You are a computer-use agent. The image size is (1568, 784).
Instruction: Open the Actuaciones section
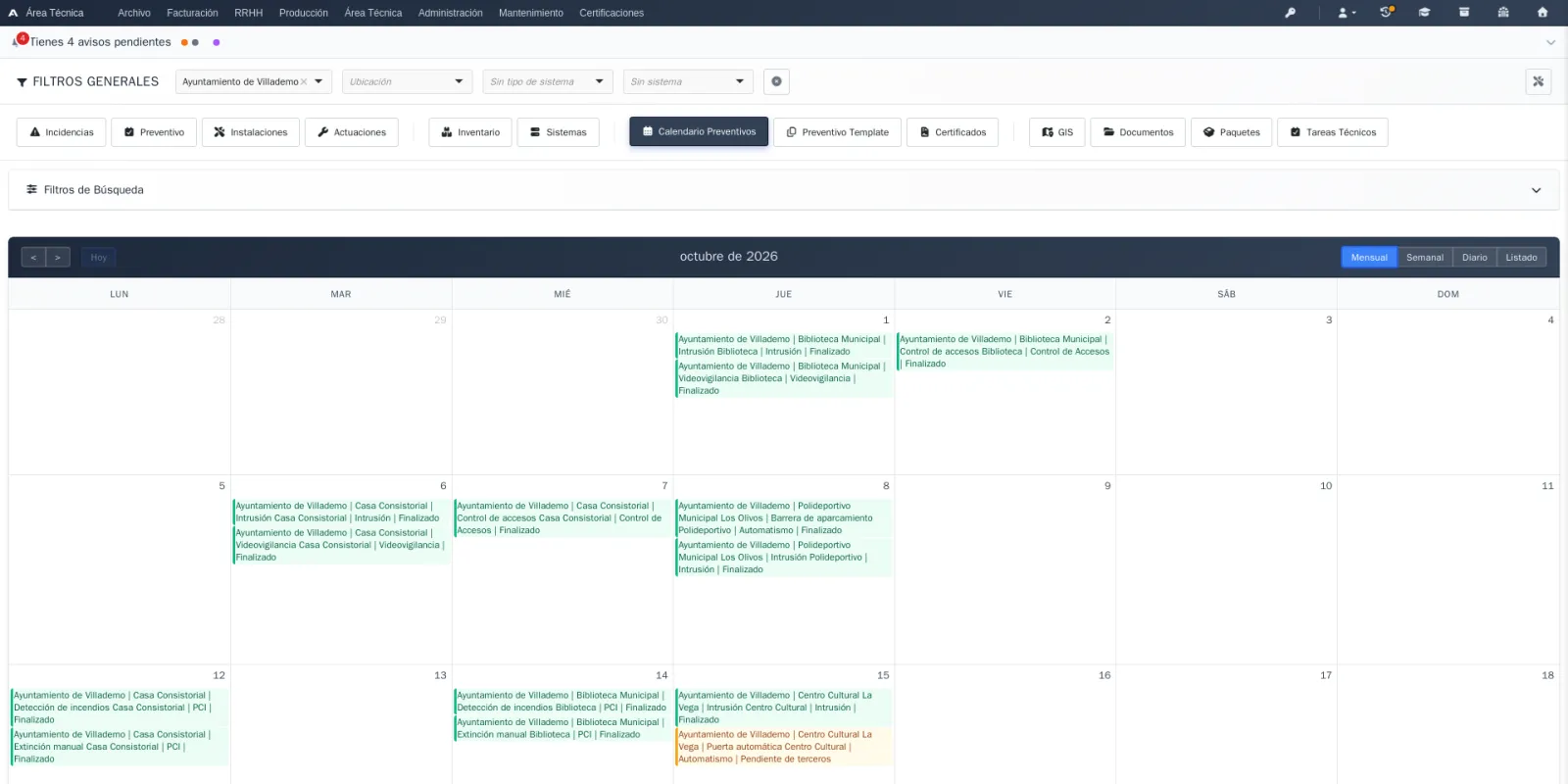click(352, 132)
